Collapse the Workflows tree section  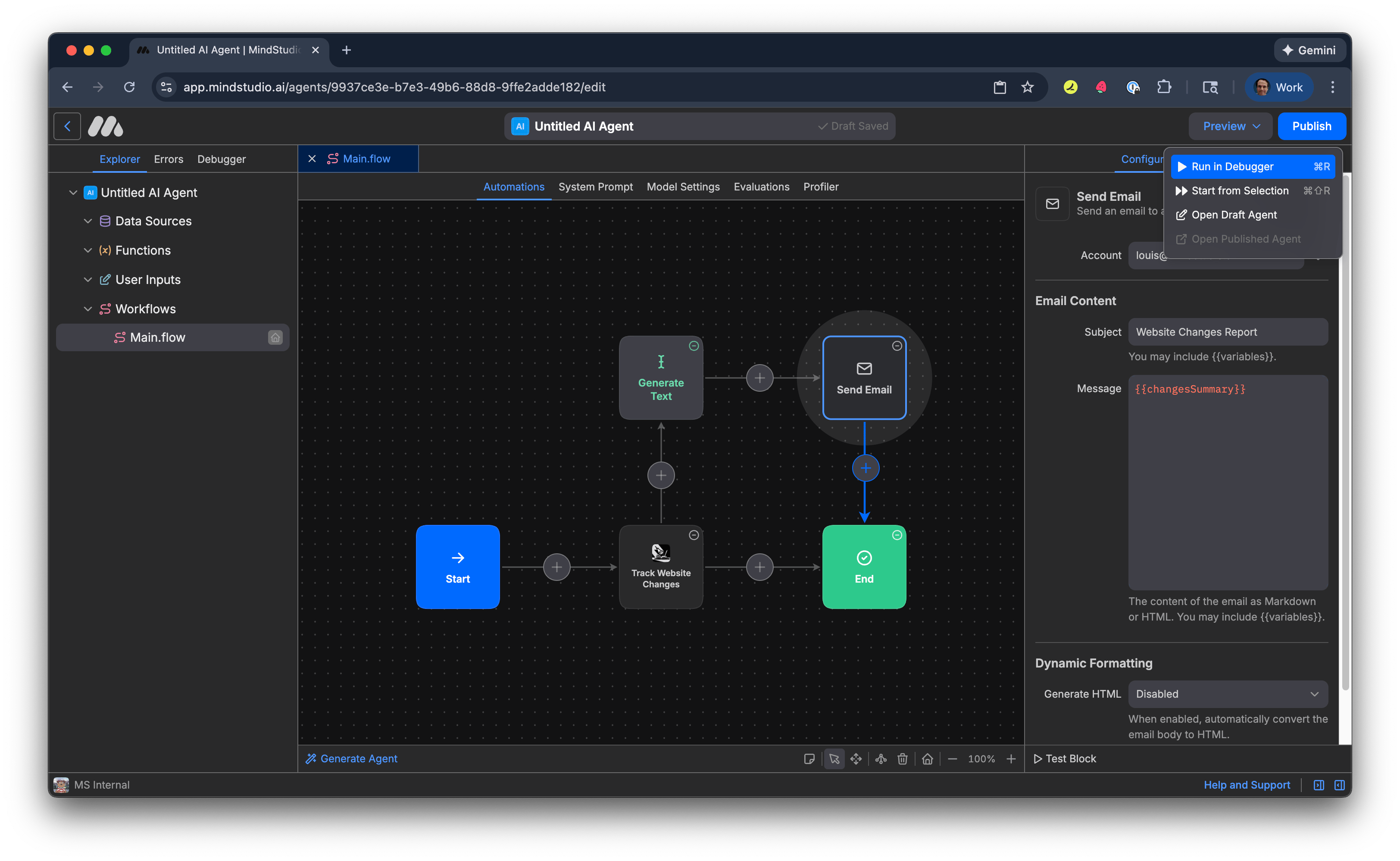[87, 309]
